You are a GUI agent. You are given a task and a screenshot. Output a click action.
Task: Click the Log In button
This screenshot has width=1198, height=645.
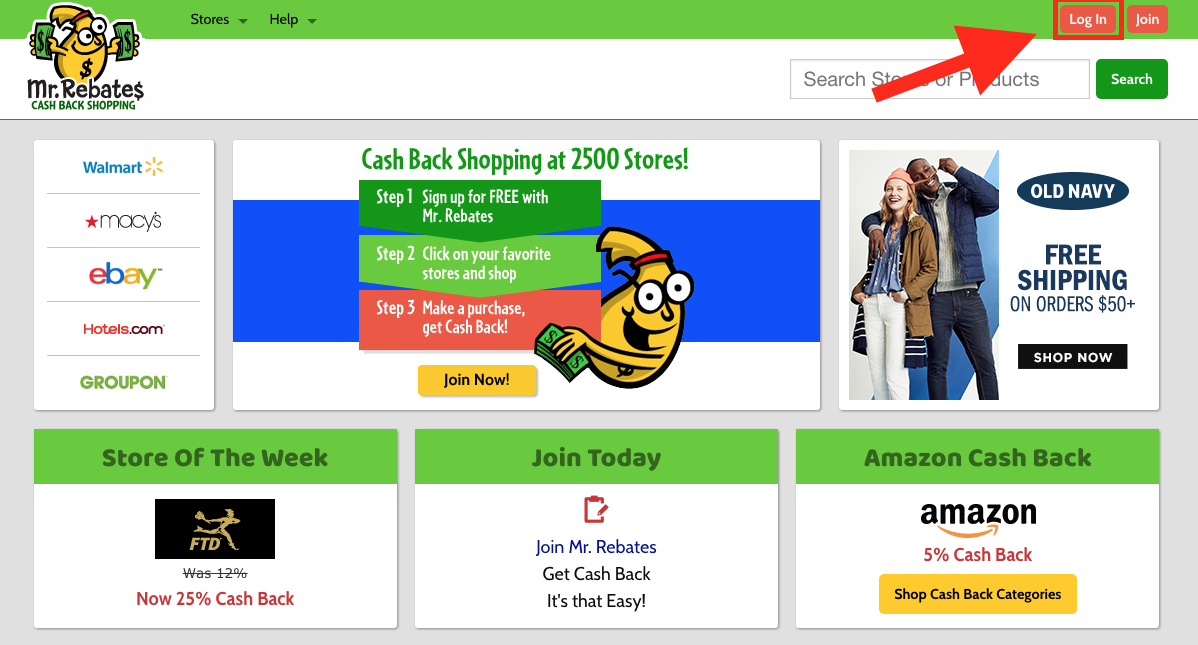point(1087,20)
